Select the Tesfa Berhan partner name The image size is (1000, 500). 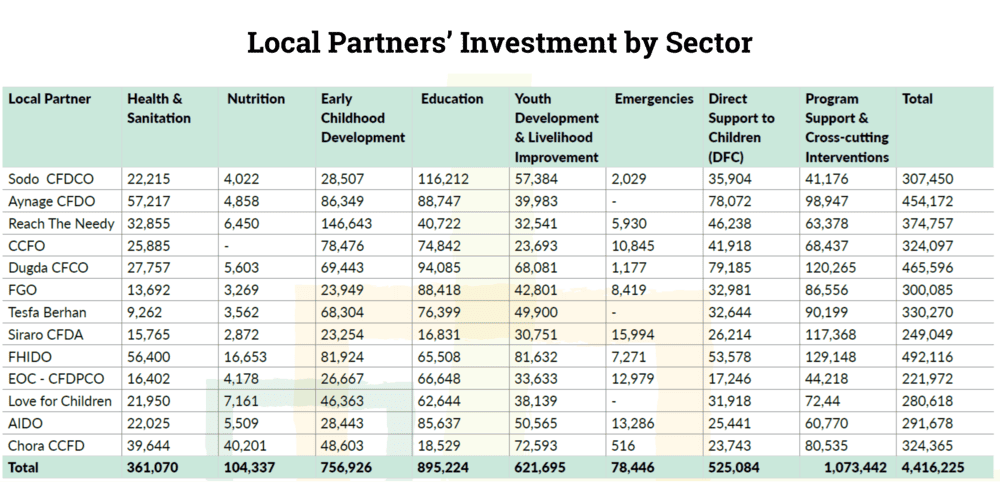(x=47, y=311)
